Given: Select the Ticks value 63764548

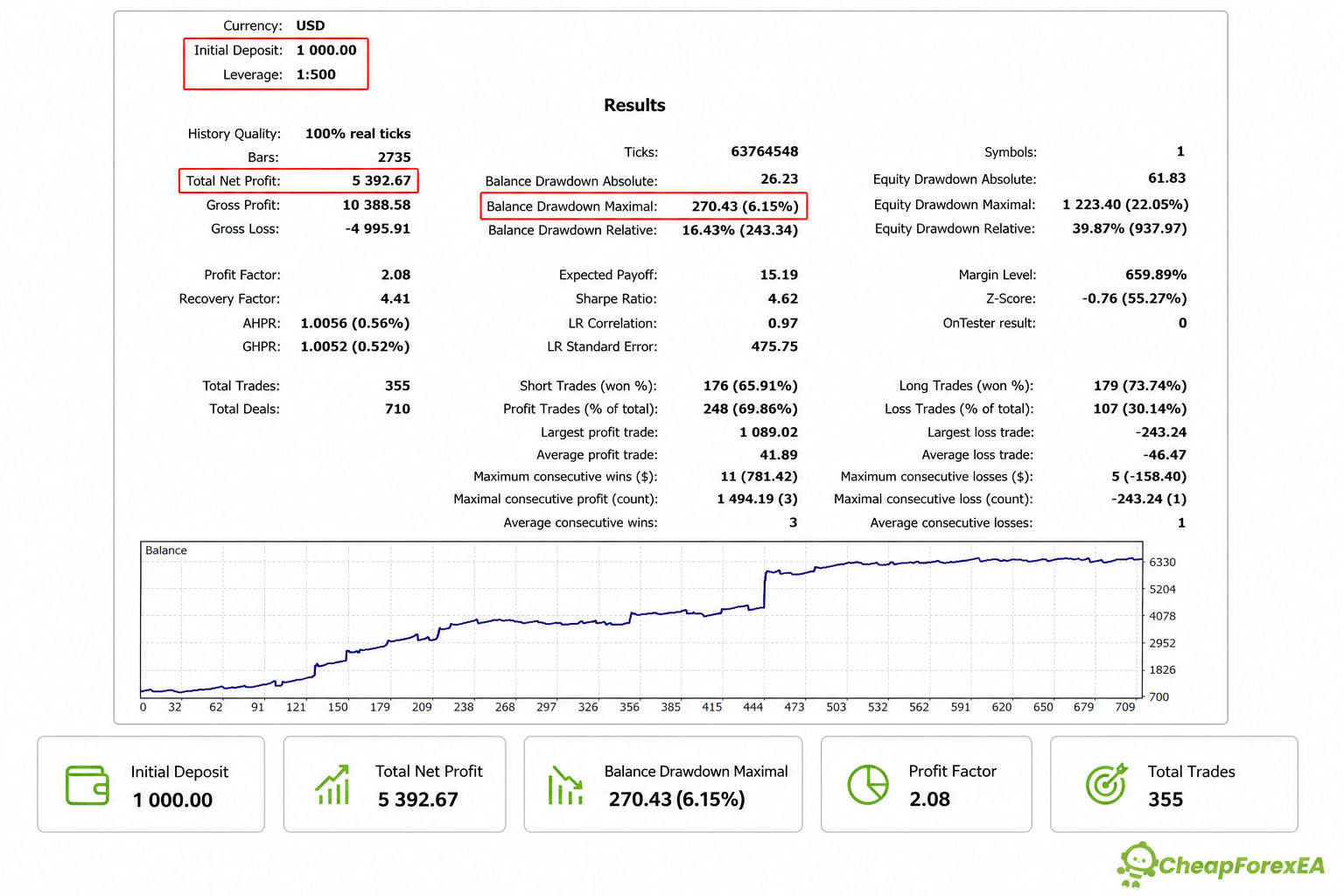Looking at the screenshot, I should 765,151.
